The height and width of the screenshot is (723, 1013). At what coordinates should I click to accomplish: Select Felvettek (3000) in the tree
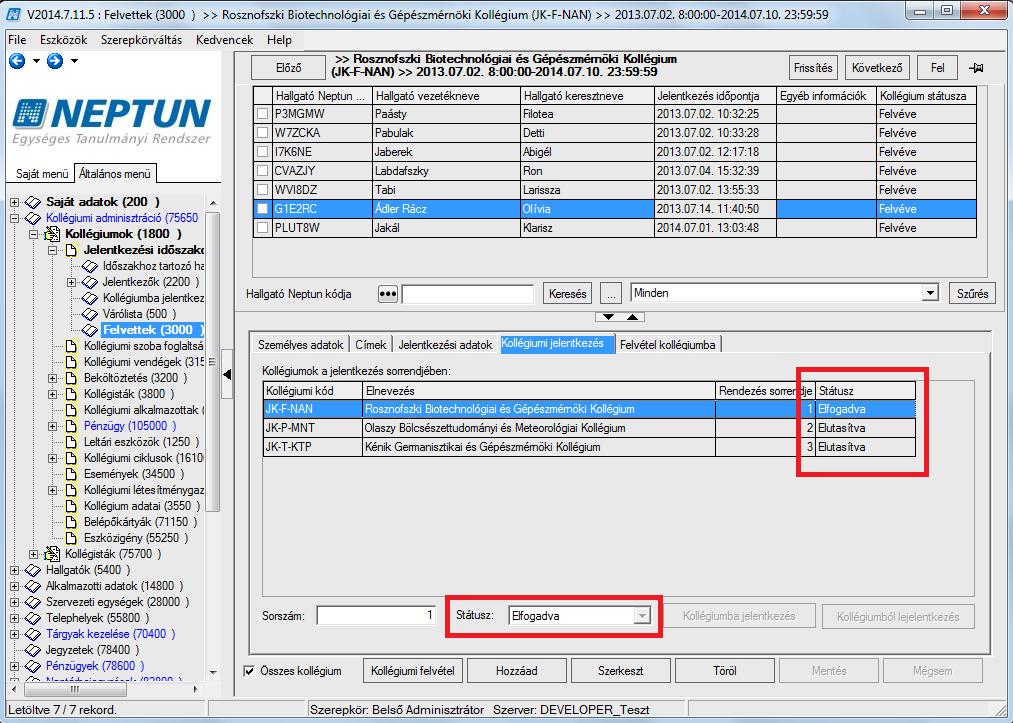click(x=152, y=330)
